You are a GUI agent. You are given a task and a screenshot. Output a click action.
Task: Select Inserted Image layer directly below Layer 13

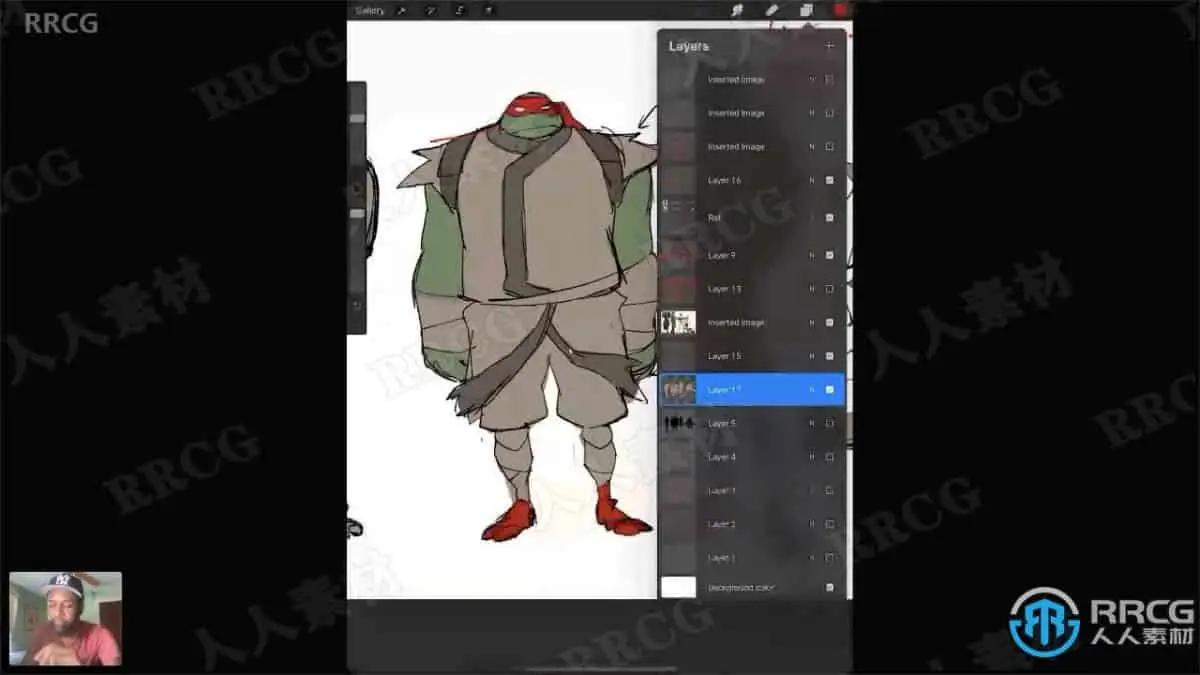click(x=752, y=322)
